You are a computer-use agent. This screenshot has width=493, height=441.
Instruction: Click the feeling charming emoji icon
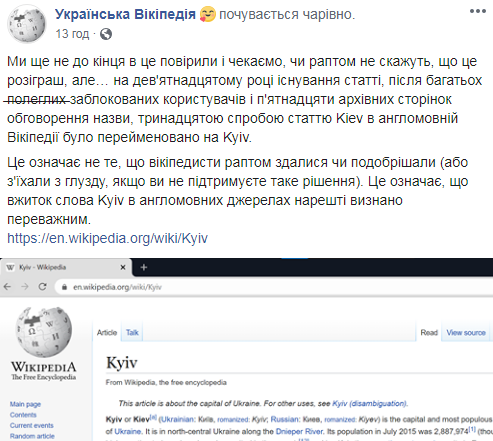pyautogui.click(x=208, y=15)
